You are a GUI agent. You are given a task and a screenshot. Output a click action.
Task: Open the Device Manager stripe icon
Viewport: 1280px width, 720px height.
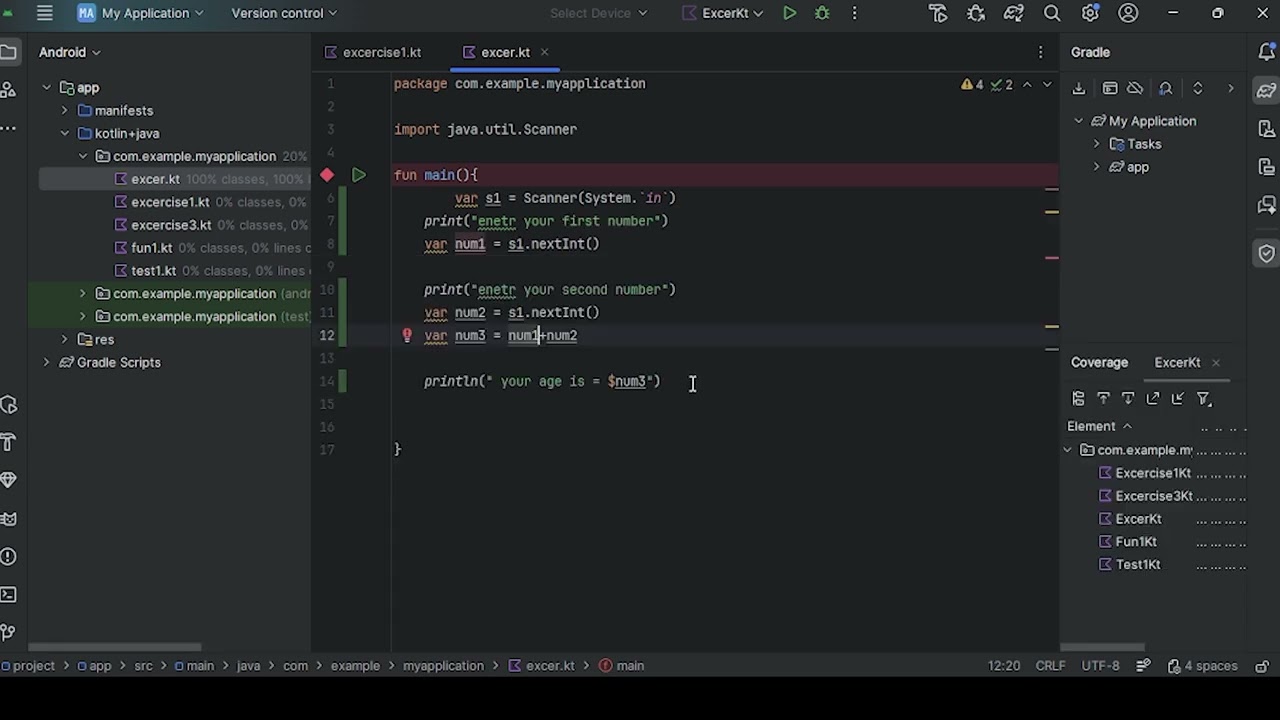pos(1267,130)
